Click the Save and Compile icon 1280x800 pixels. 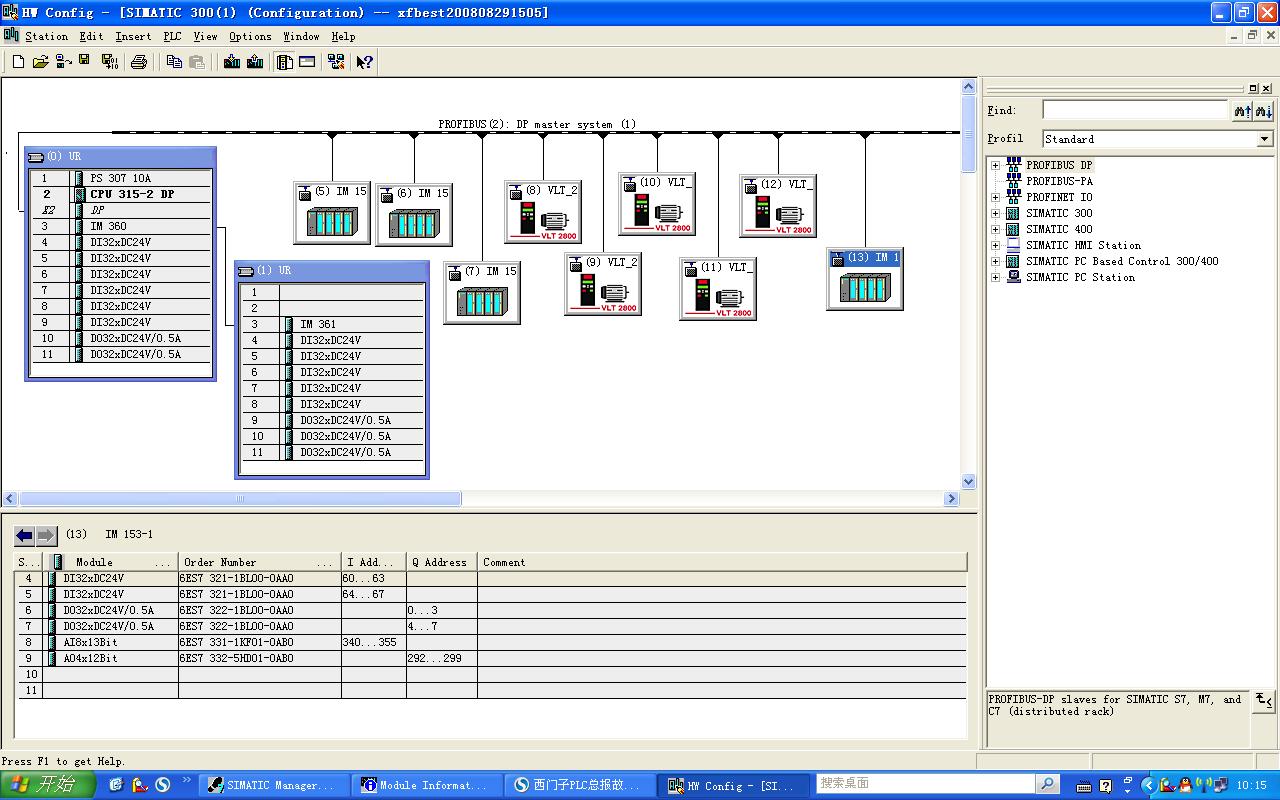pyautogui.click(x=109, y=62)
